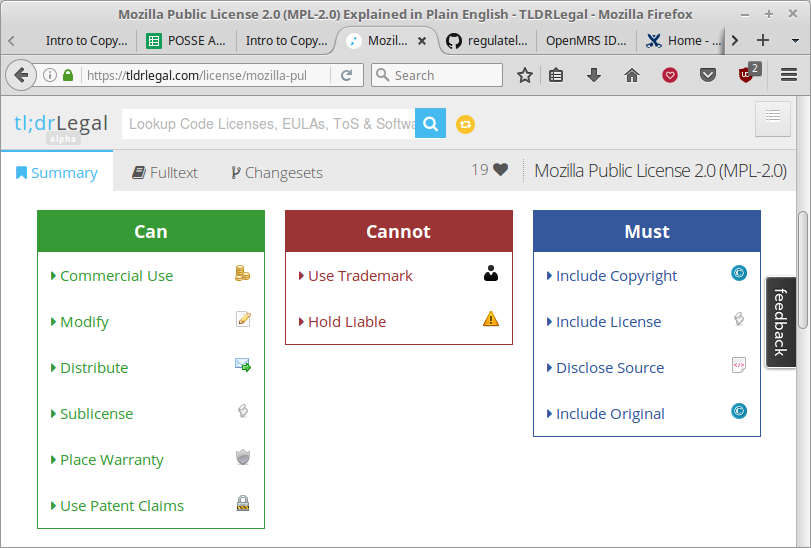Viewport: 811px width, 548px height.
Task: Open a new tab with the plus button
Action: tap(763, 40)
